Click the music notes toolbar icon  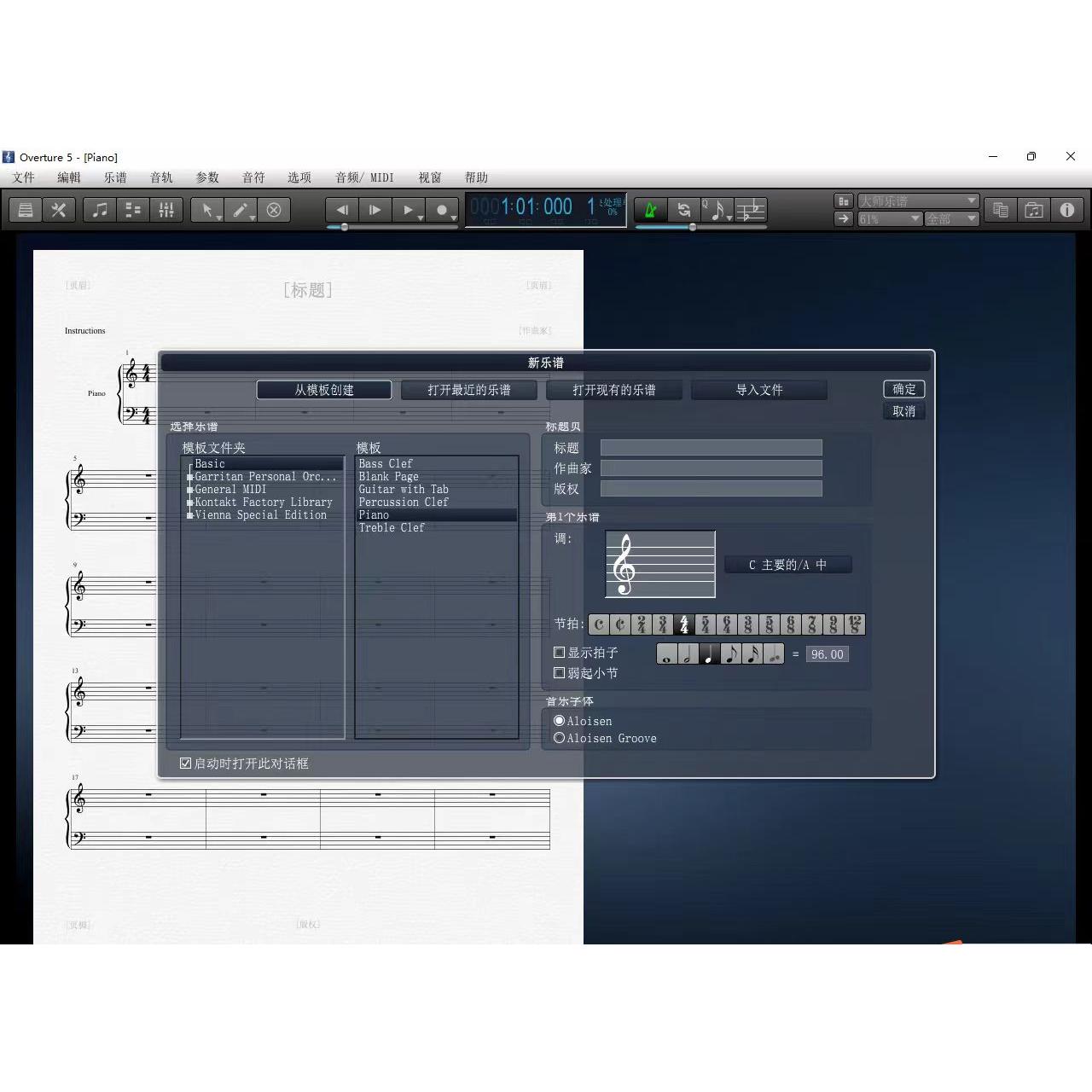100,210
